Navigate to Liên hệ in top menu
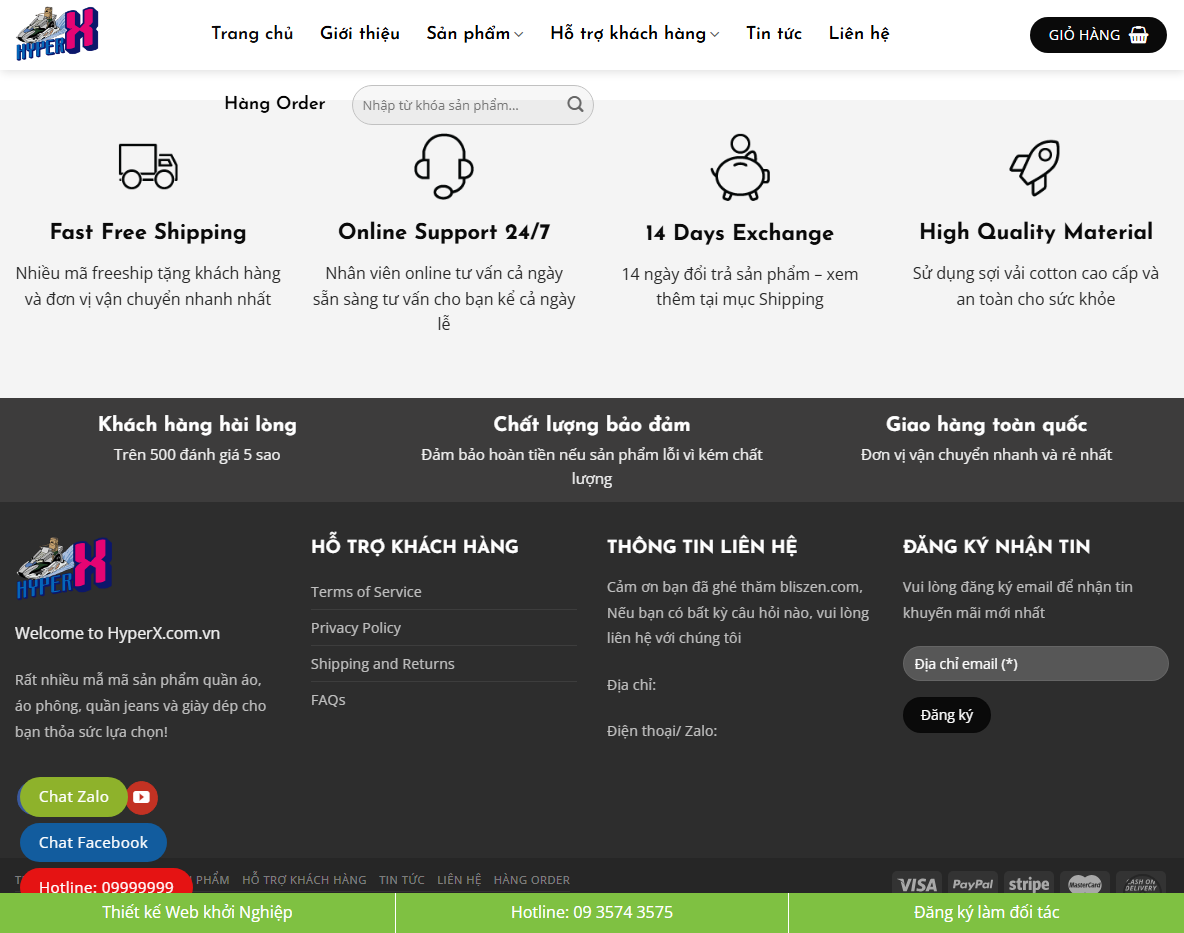This screenshot has height=933, width=1184. [x=858, y=33]
